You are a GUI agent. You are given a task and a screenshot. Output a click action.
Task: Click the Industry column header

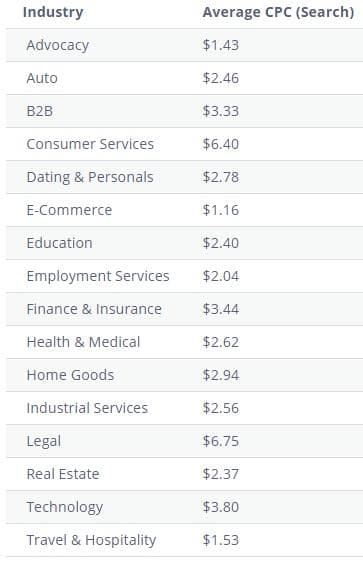[x=53, y=12]
